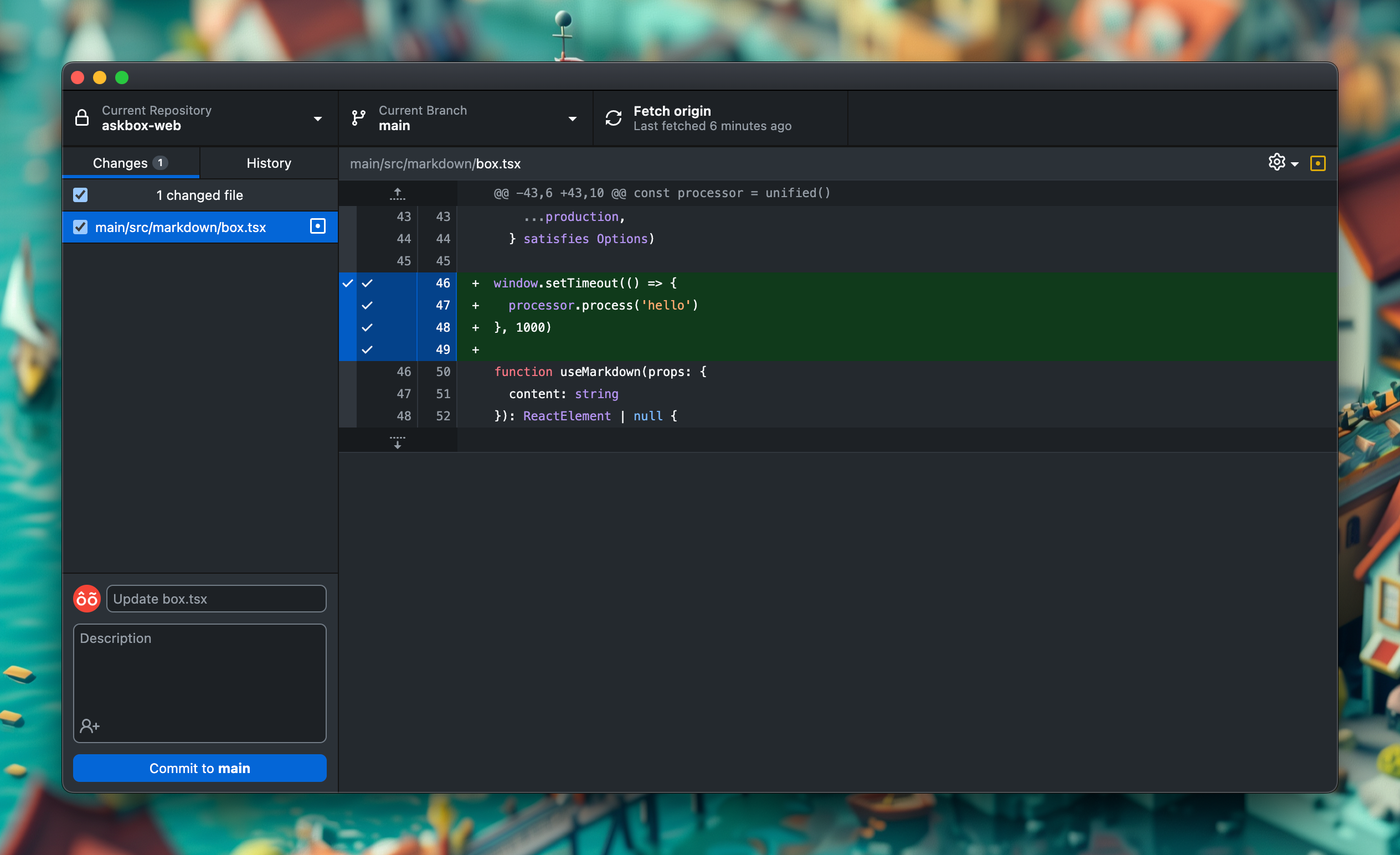This screenshot has width=1400, height=855.
Task: Click the function useMarkdown line
Action: 600,372
